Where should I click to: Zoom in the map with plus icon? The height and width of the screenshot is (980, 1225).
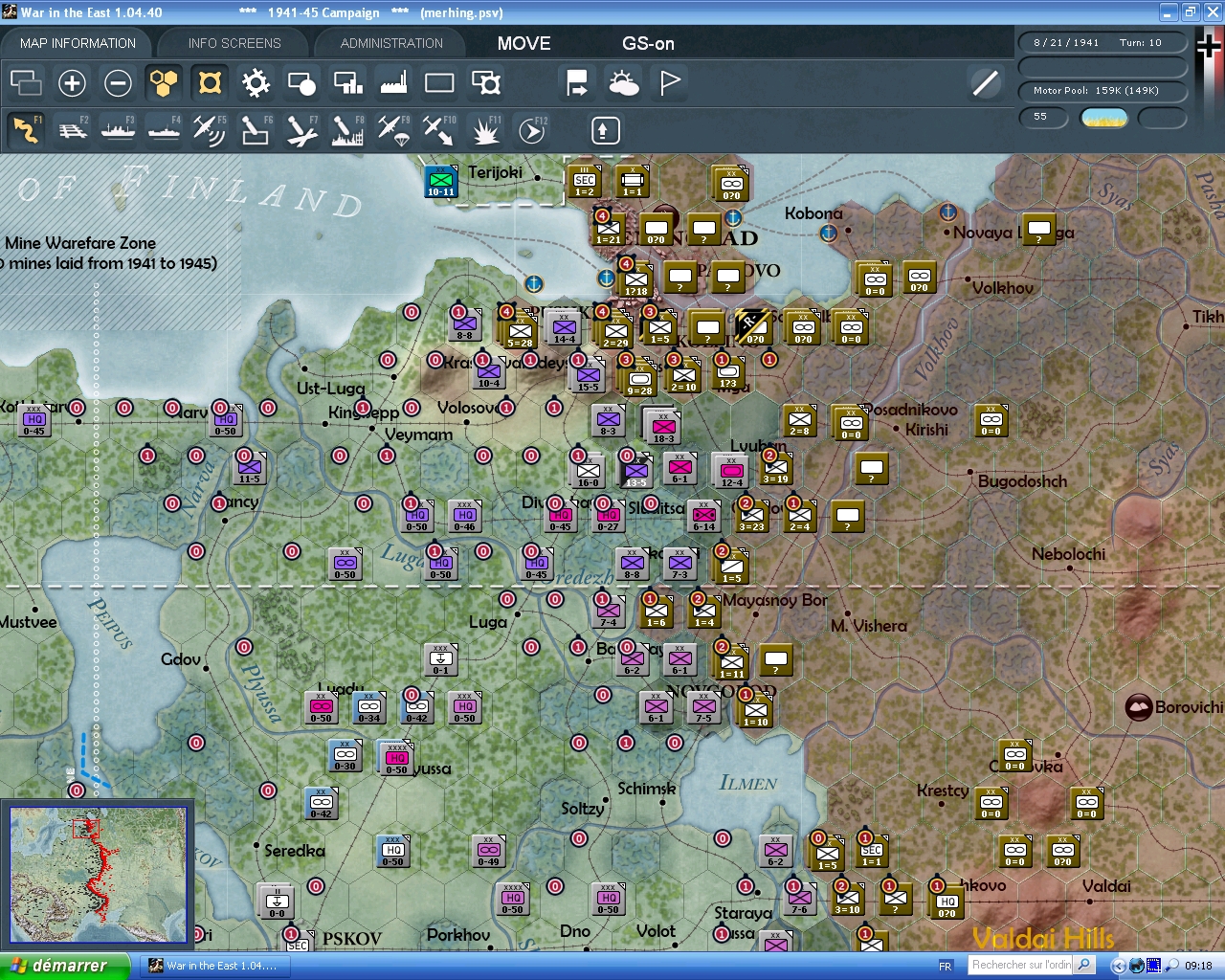[72, 83]
